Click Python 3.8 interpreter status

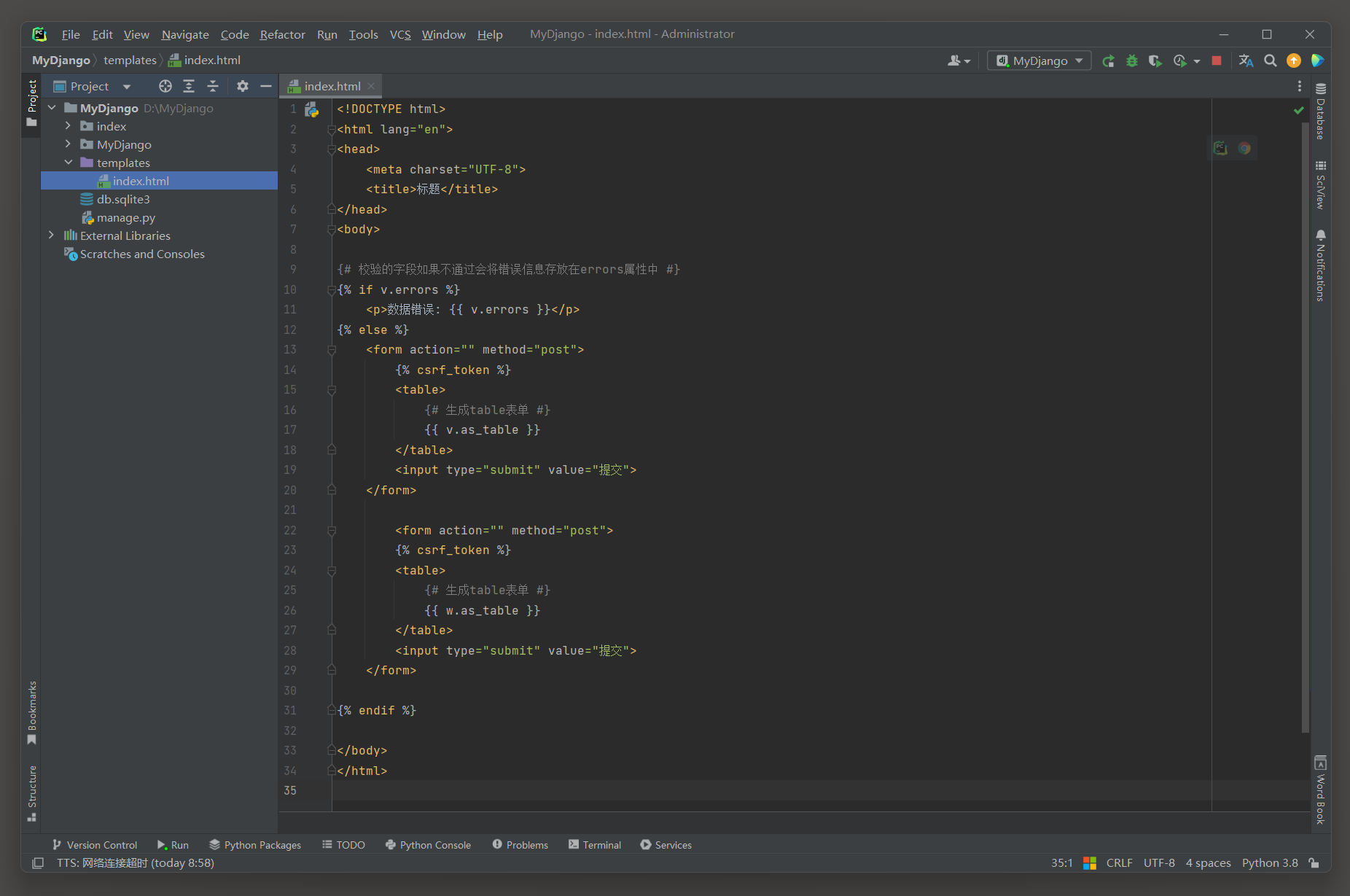[1270, 863]
